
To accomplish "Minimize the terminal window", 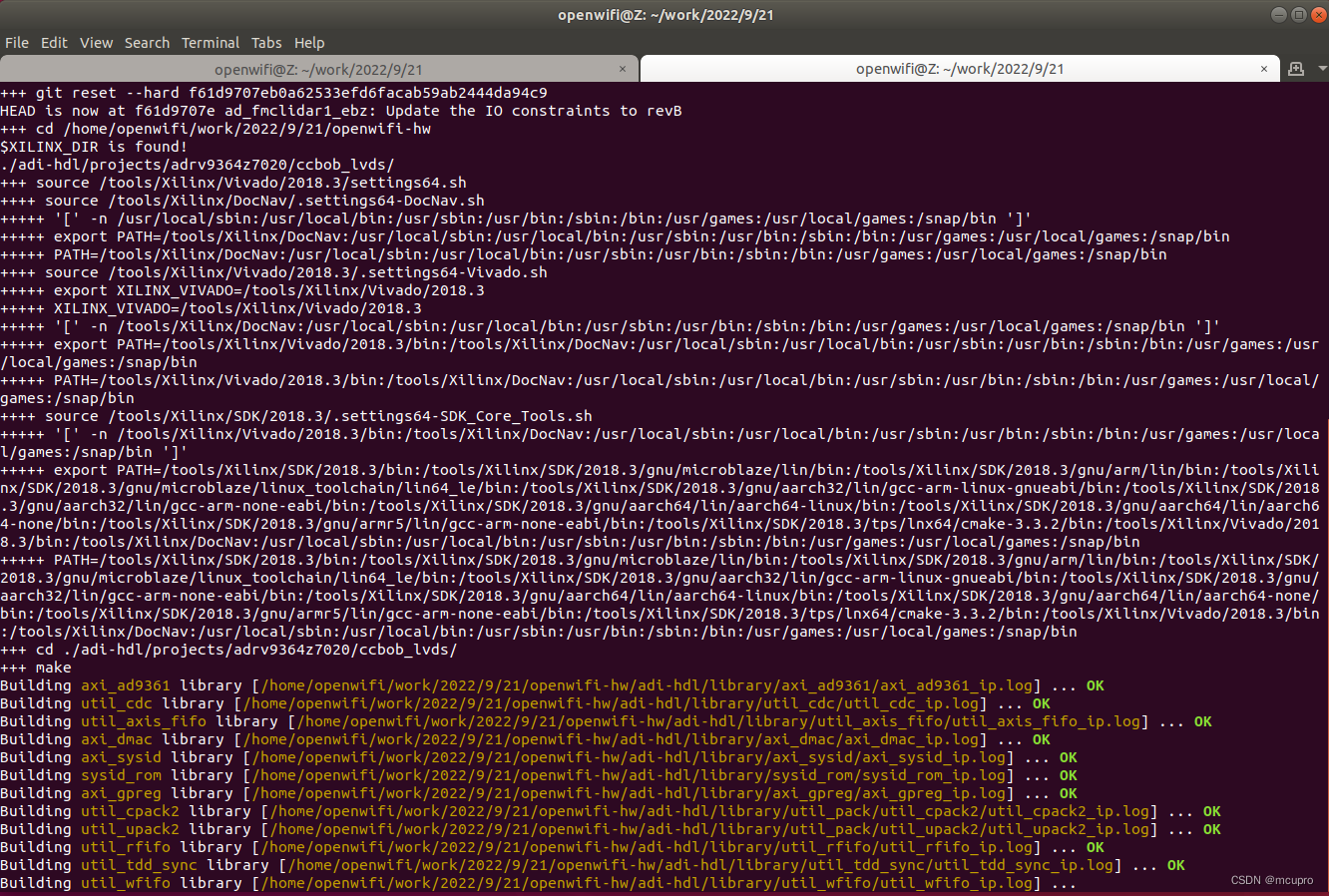I will 1278,14.
